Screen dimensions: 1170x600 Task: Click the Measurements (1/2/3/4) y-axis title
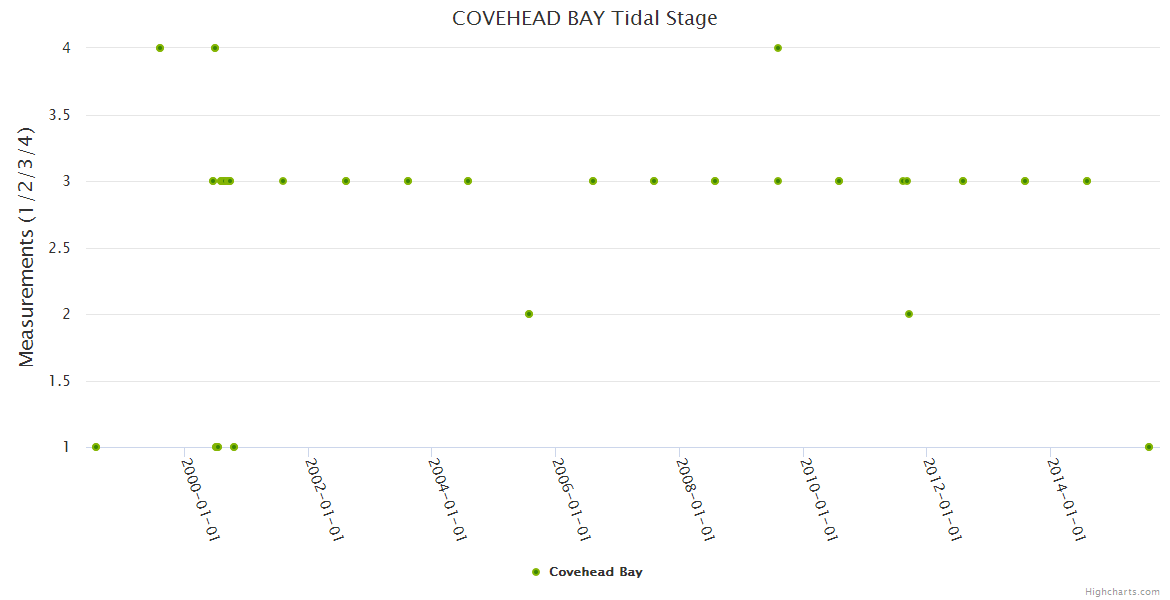click(x=27, y=247)
